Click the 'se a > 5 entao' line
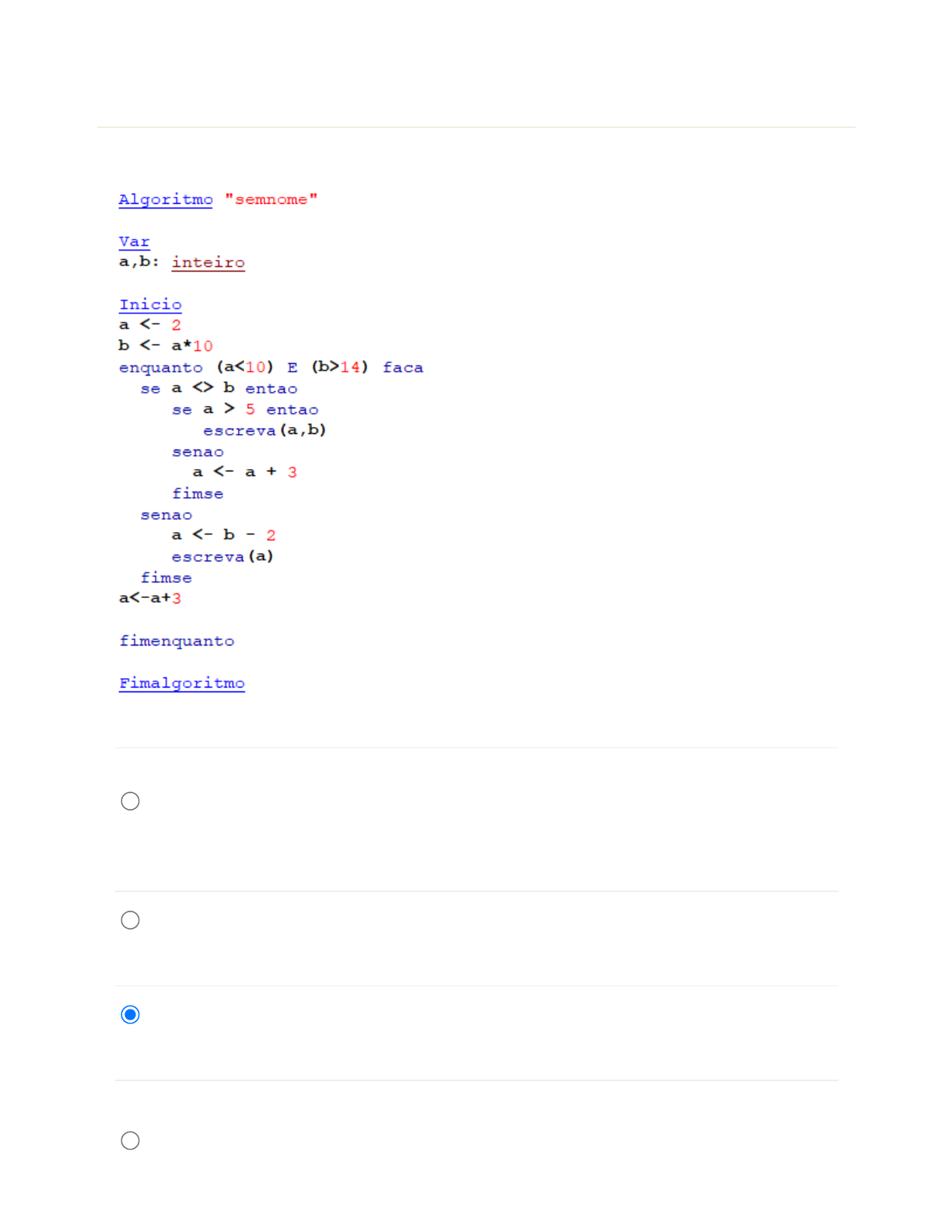 coord(245,409)
